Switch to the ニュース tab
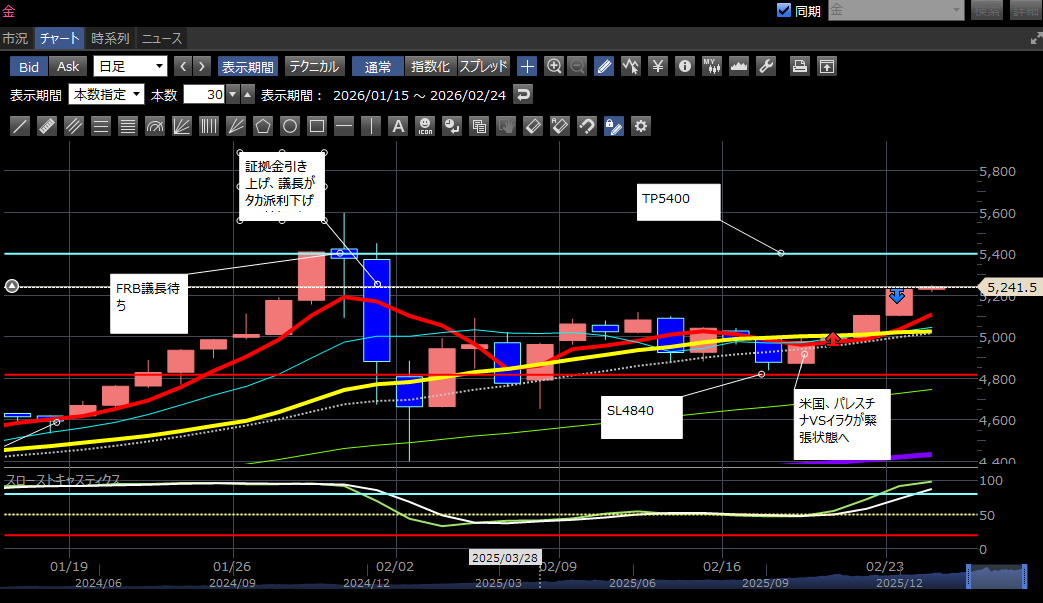The height and width of the screenshot is (603, 1043). [x=161, y=39]
